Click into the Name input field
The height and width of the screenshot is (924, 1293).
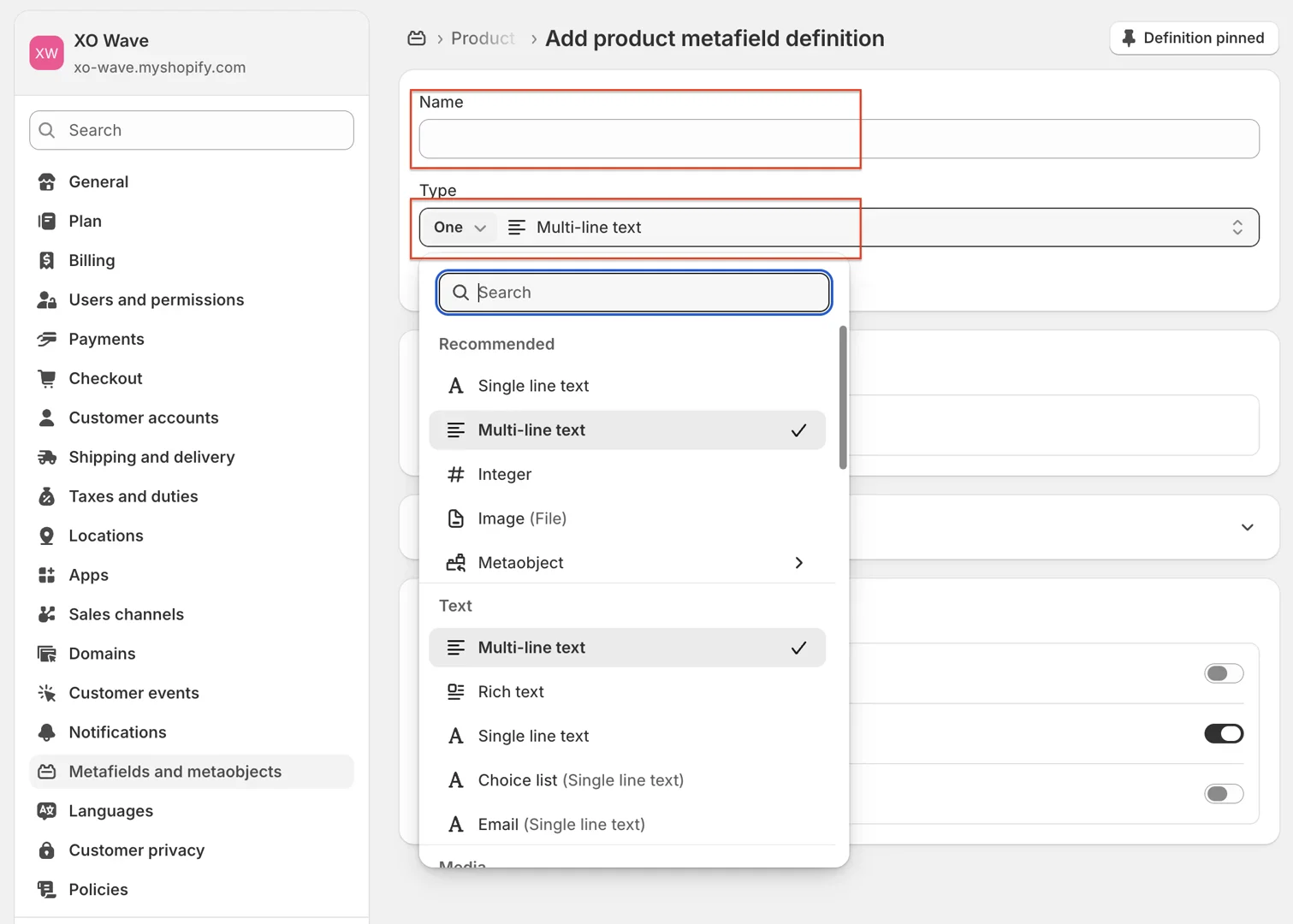(839, 139)
